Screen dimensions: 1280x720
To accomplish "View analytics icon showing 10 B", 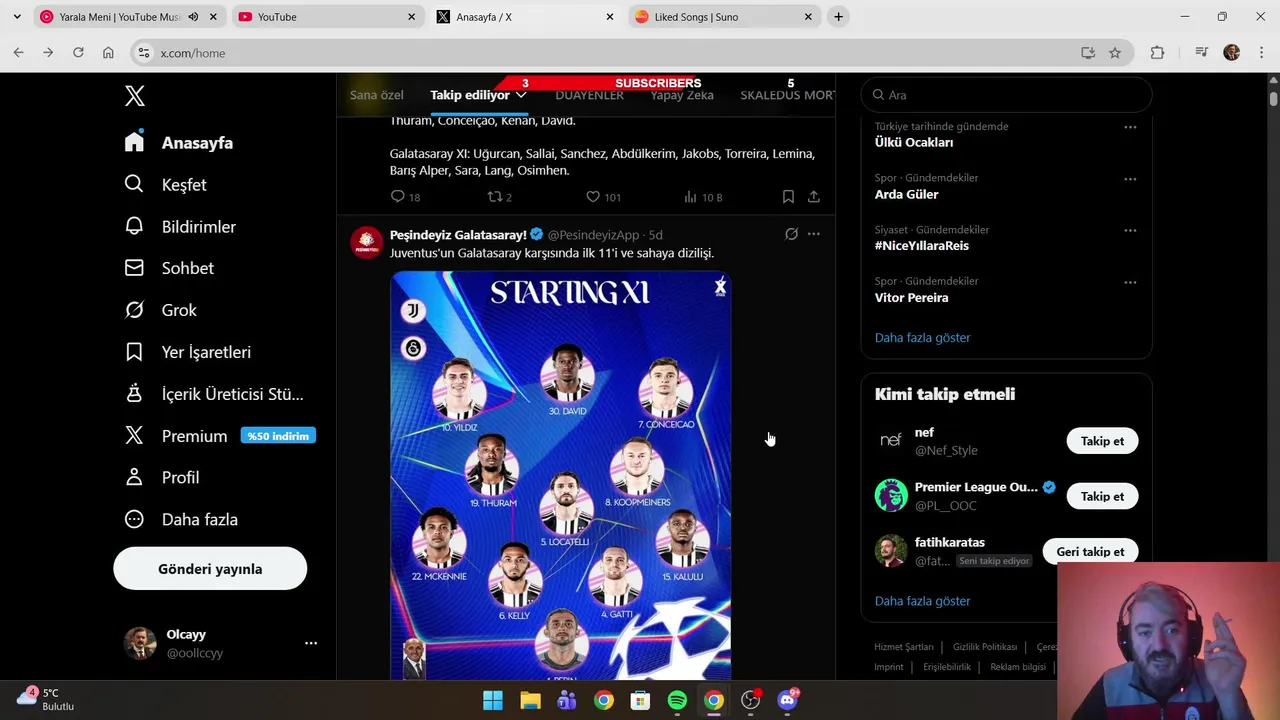I will (x=690, y=197).
